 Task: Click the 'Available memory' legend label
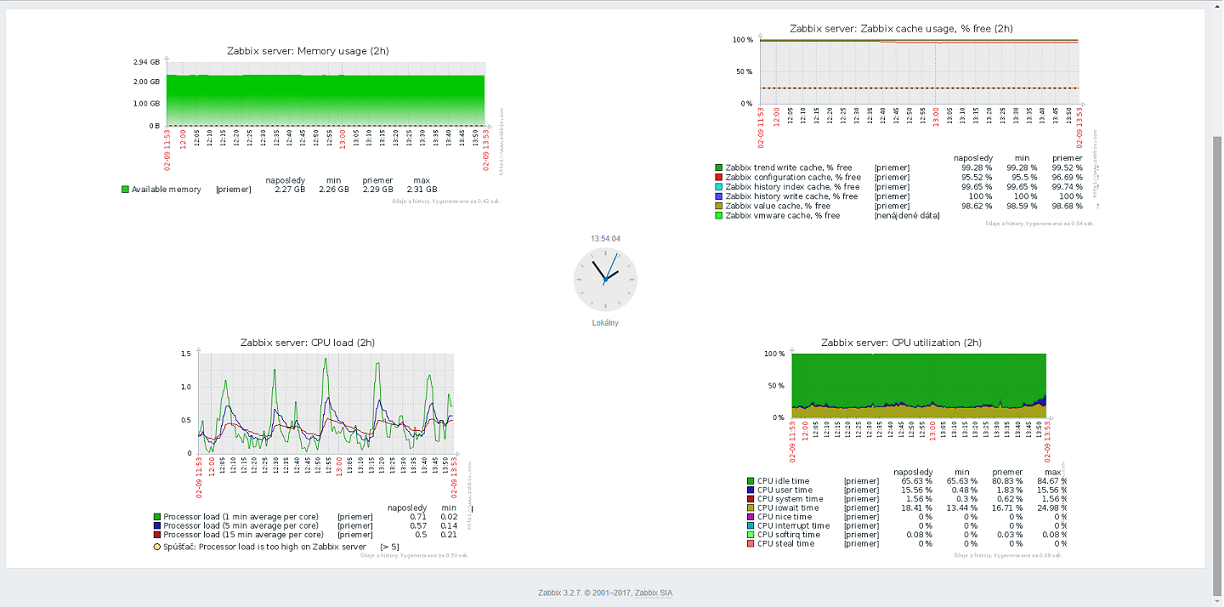point(166,189)
